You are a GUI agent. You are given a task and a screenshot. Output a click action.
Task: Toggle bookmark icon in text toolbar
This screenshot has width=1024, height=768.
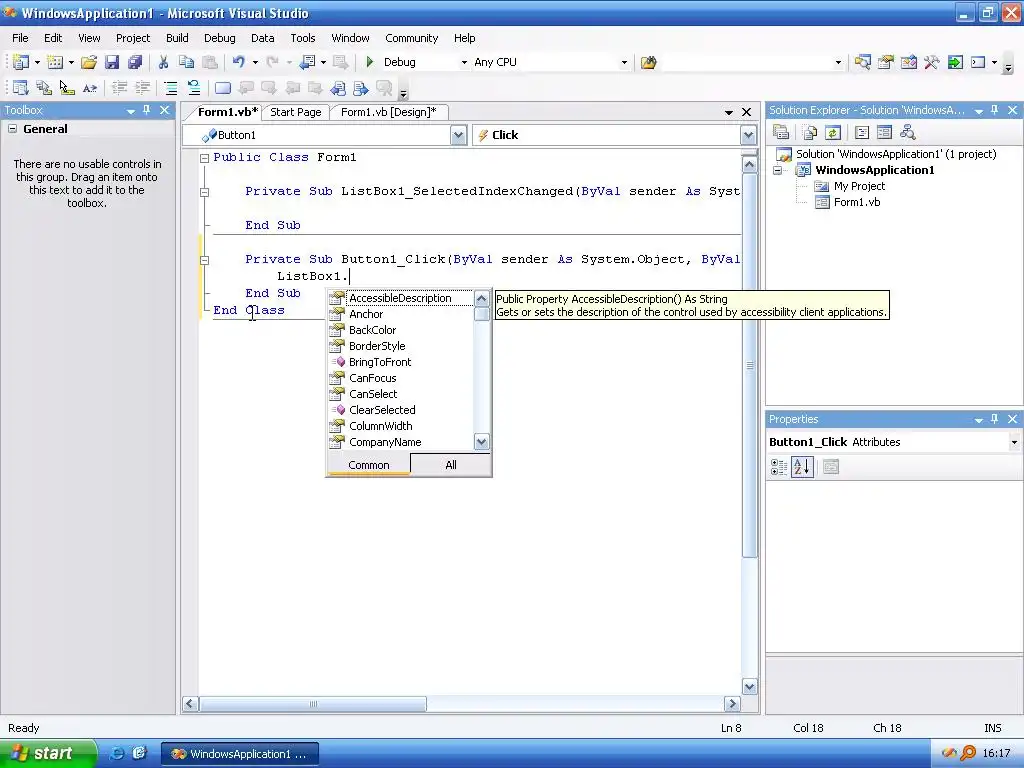tap(223, 88)
